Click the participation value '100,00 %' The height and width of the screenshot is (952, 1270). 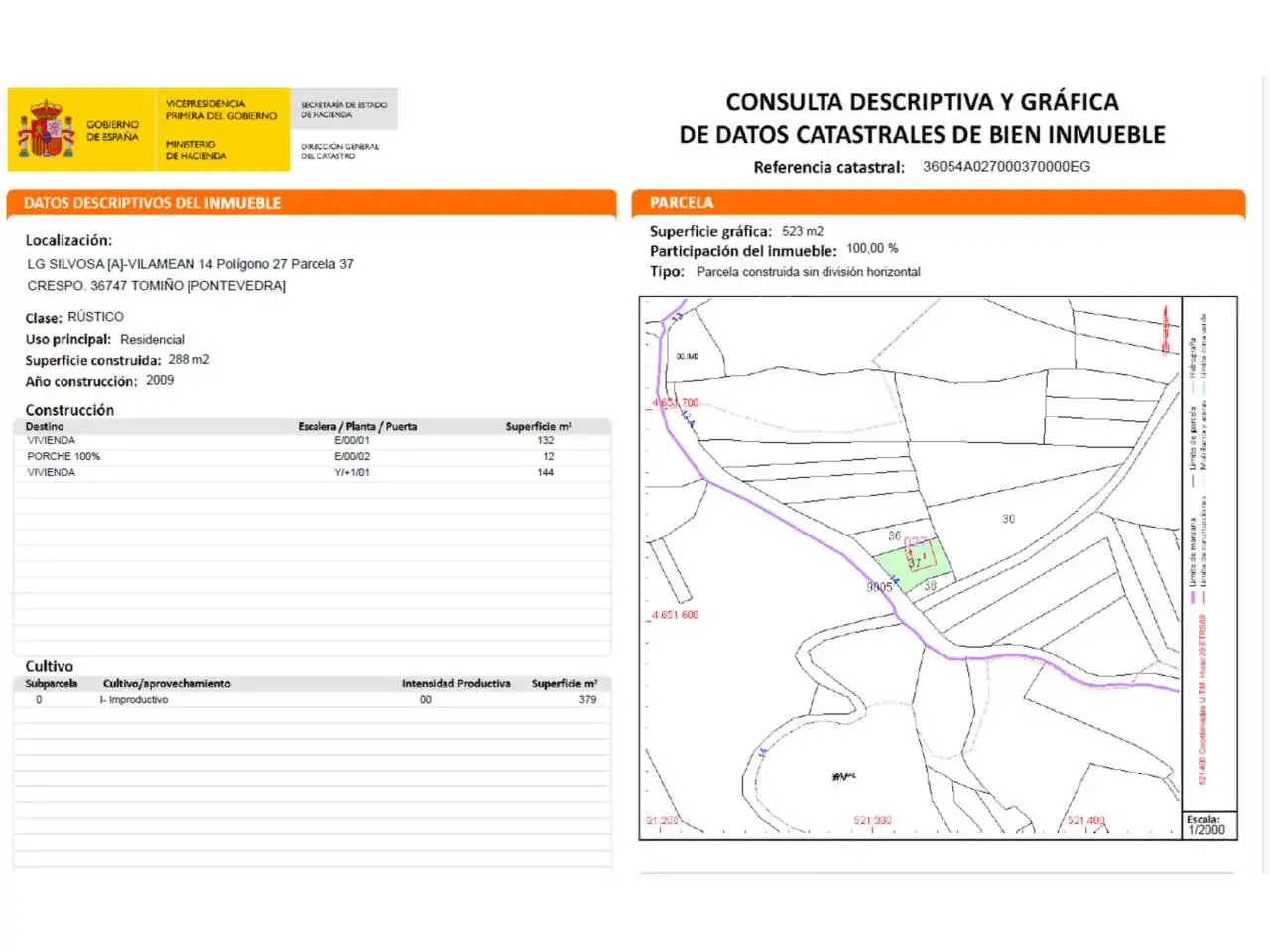click(x=872, y=248)
